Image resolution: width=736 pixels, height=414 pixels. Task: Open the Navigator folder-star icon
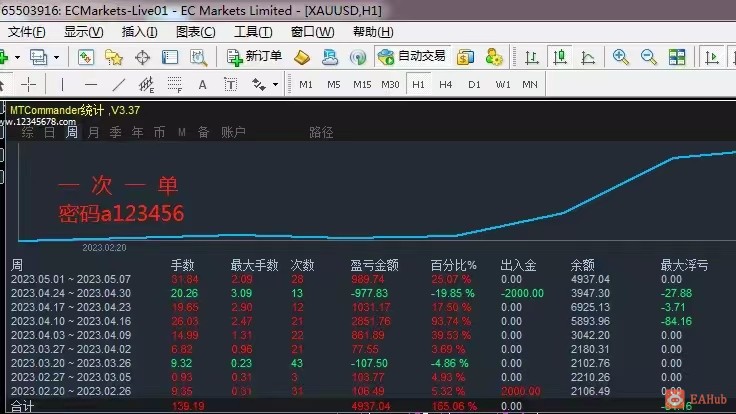click(x=114, y=57)
